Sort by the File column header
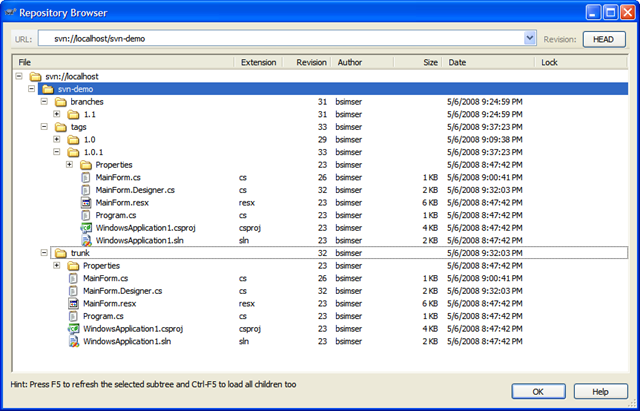 (124, 62)
